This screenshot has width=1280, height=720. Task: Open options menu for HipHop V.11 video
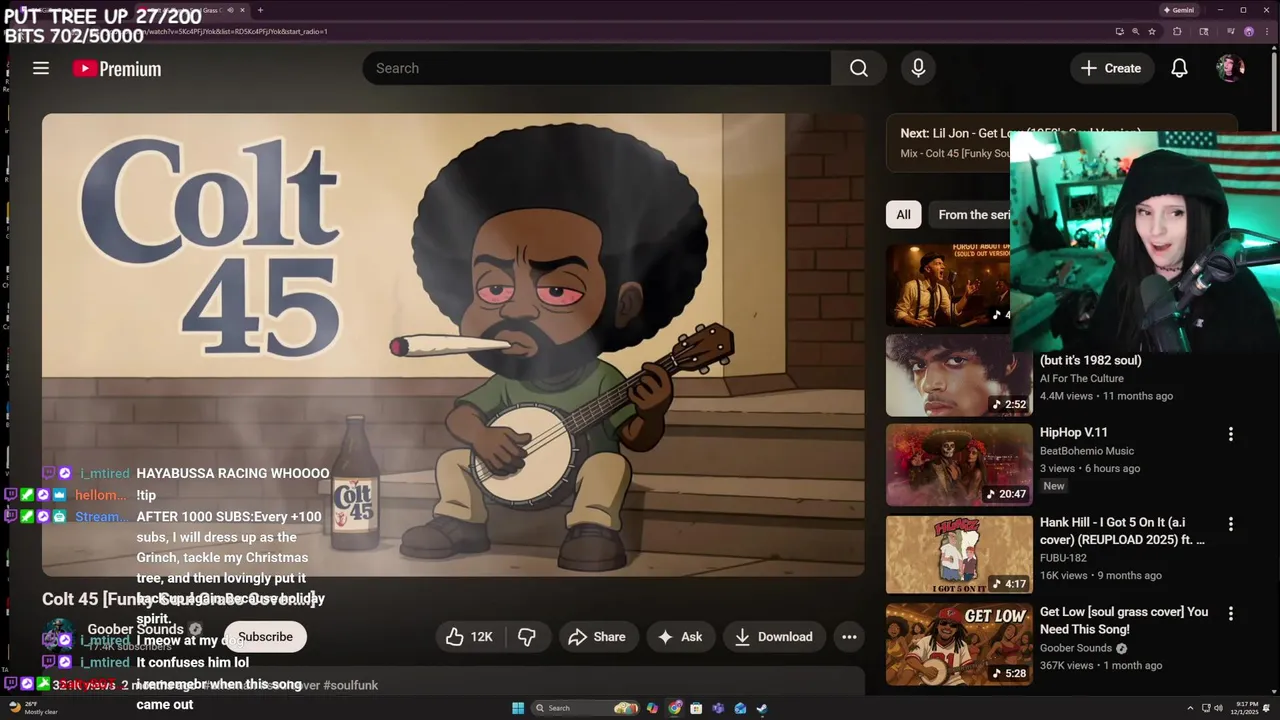click(x=1231, y=434)
